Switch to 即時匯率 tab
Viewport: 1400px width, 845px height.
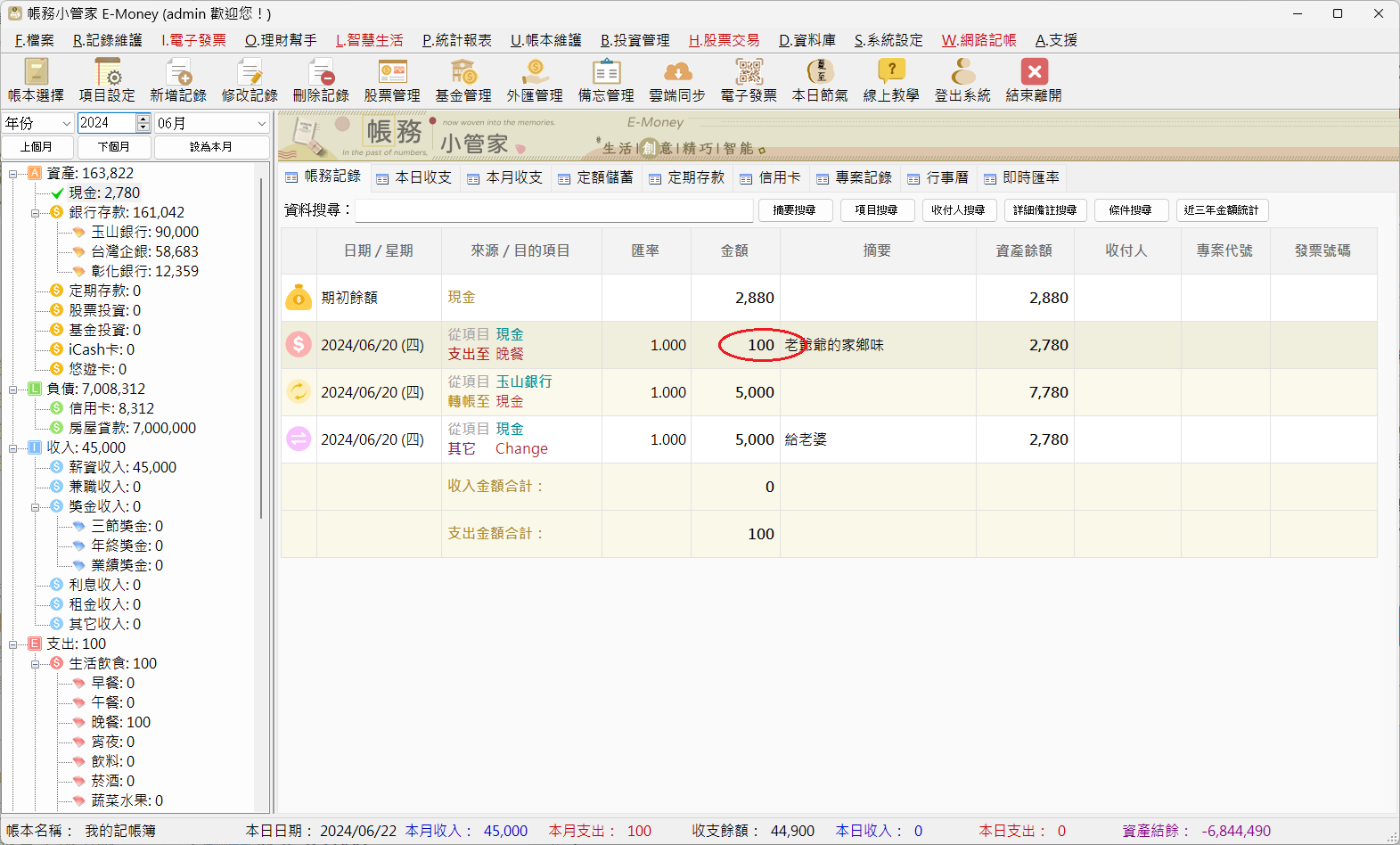pos(1022,178)
